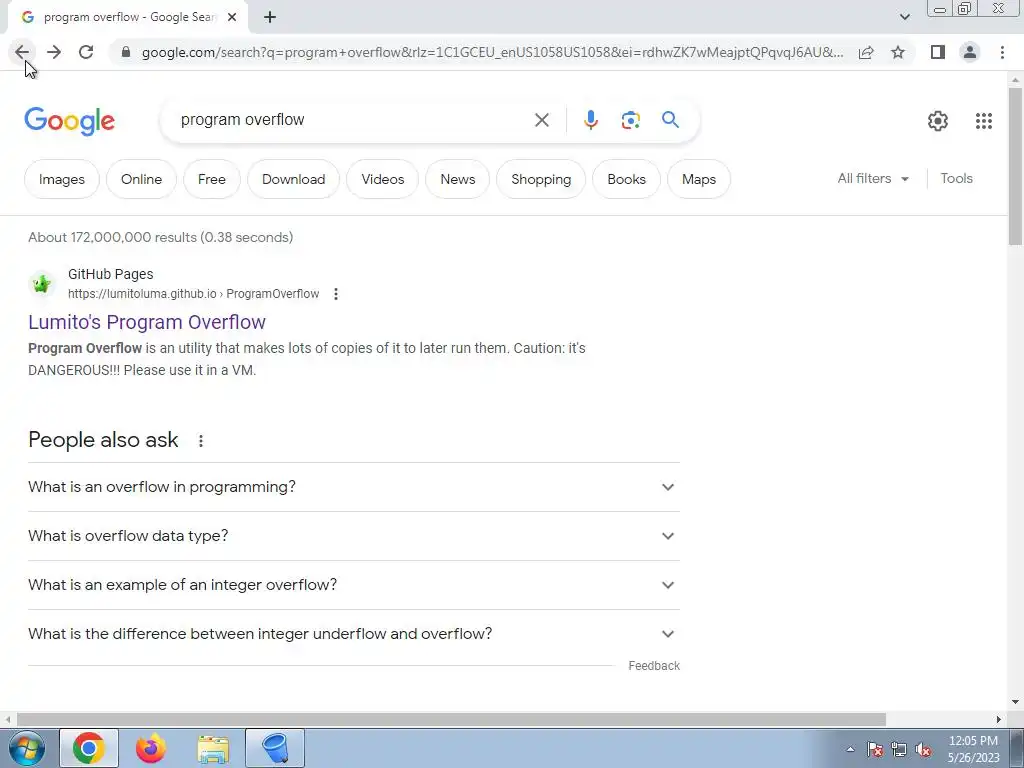Open the GitHub Pages result options menu
Image resolution: width=1024 pixels, height=768 pixels.
(x=336, y=294)
